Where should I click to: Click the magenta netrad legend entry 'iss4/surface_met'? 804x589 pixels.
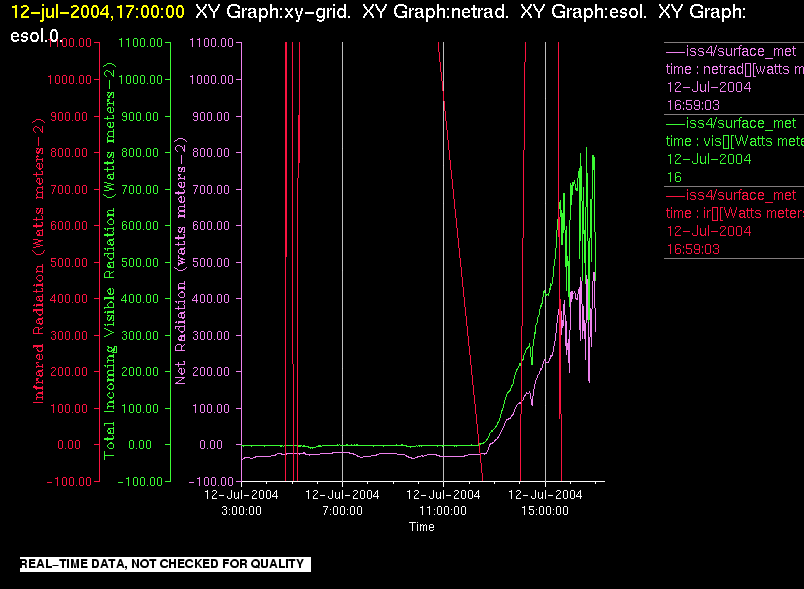[x=731, y=51]
